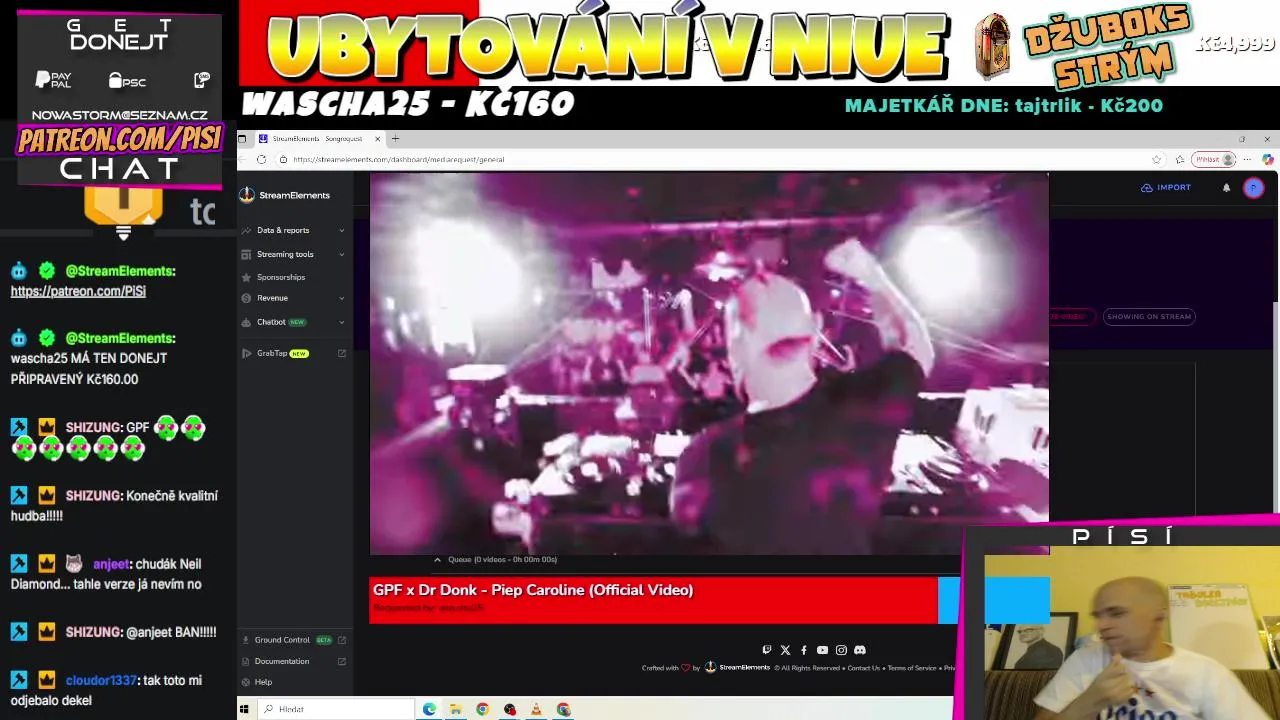The width and height of the screenshot is (1280, 720).
Task: Click Documentation external link icon
Action: (342, 661)
